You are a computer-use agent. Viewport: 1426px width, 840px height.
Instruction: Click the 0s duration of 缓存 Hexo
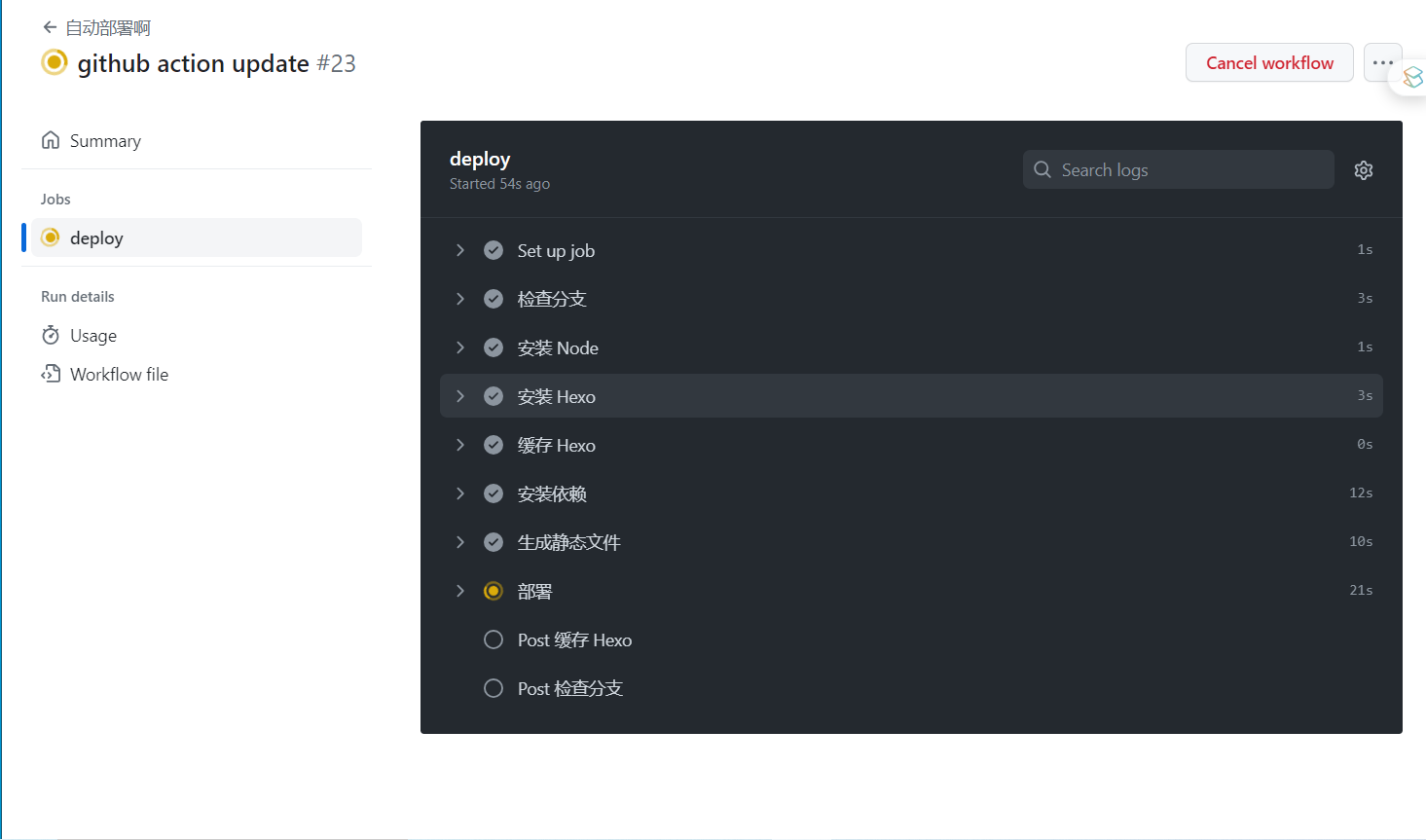pyautogui.click(x=1365, y=444)
